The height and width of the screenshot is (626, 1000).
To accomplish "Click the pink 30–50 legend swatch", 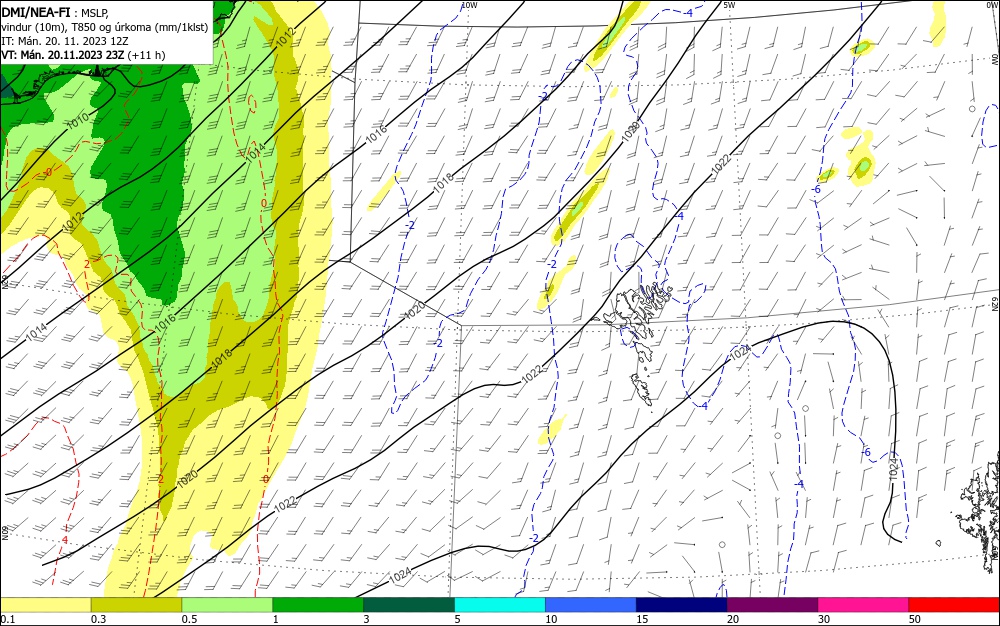I will pyautogui.click(x=864, y=605).
